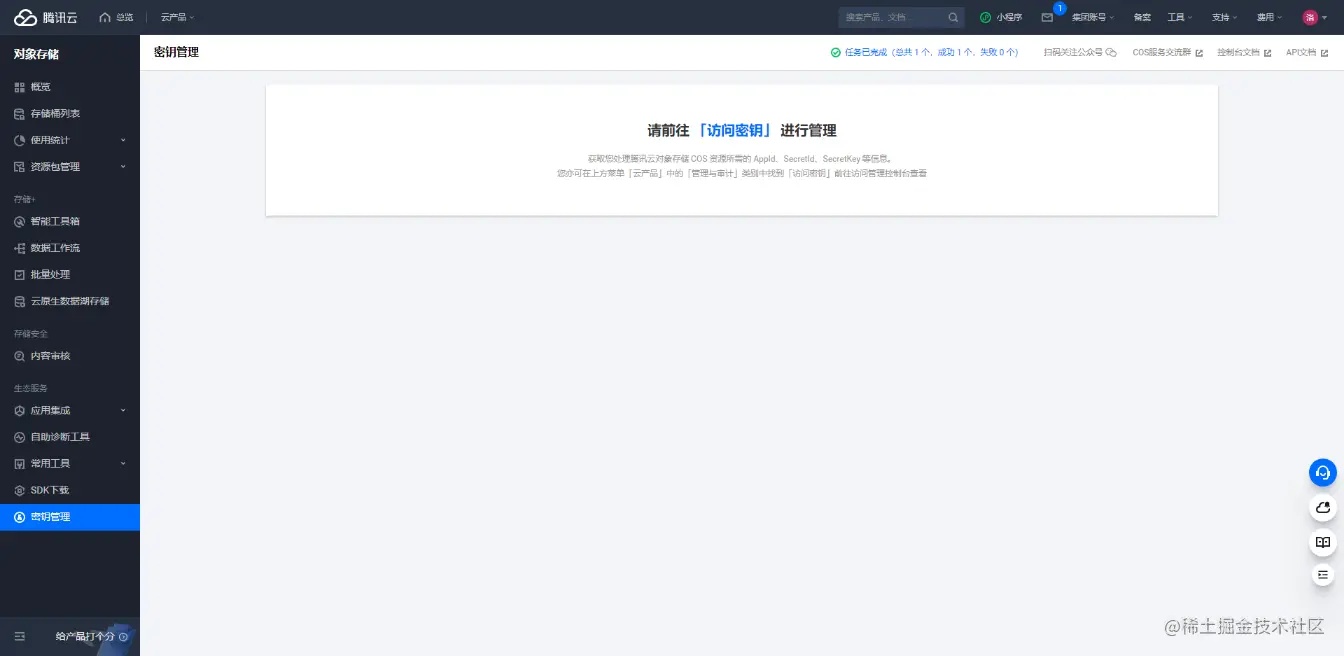
Task: Click the 任务已完成 task status
Action: (924, 52)
